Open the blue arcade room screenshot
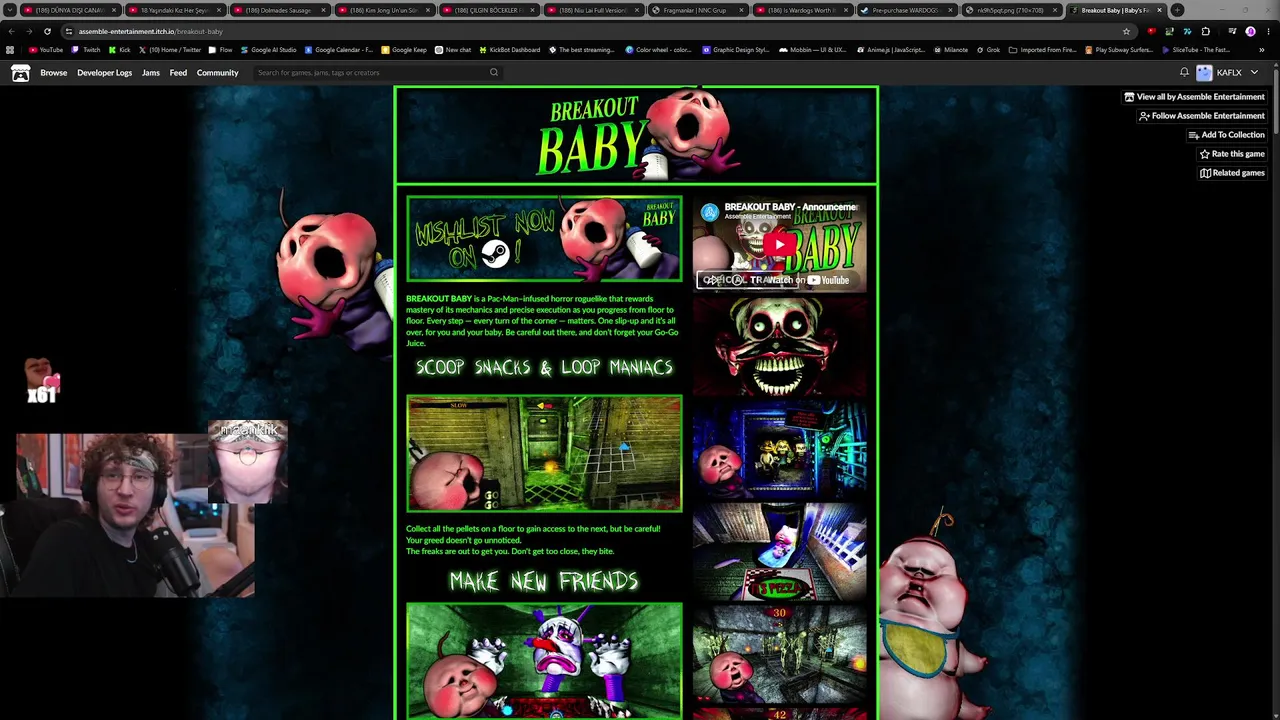The height and width of the screenshot is (720, 1280). click(x=780, y=449)
